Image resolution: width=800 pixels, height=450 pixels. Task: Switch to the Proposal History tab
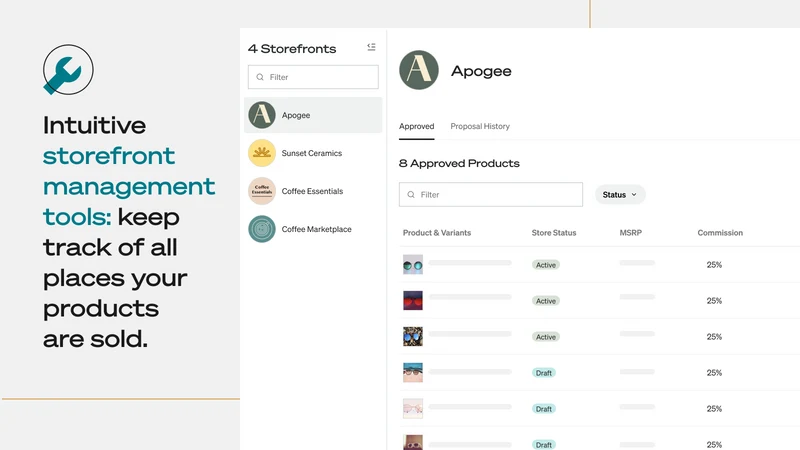pos(480,127)
